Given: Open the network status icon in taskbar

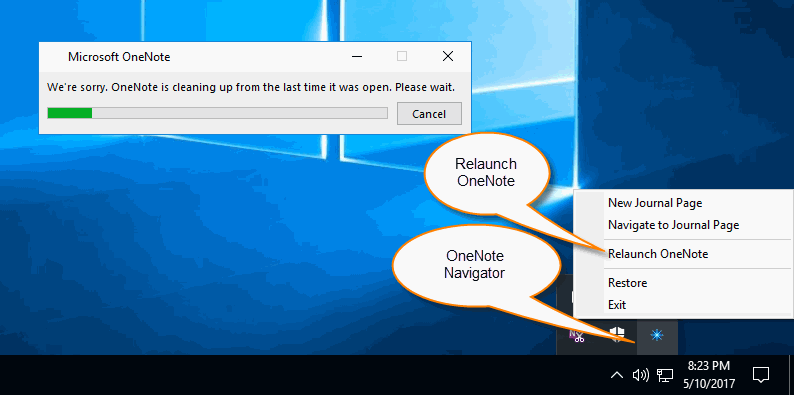Looking at the screenshot, I should pos(665,375).
